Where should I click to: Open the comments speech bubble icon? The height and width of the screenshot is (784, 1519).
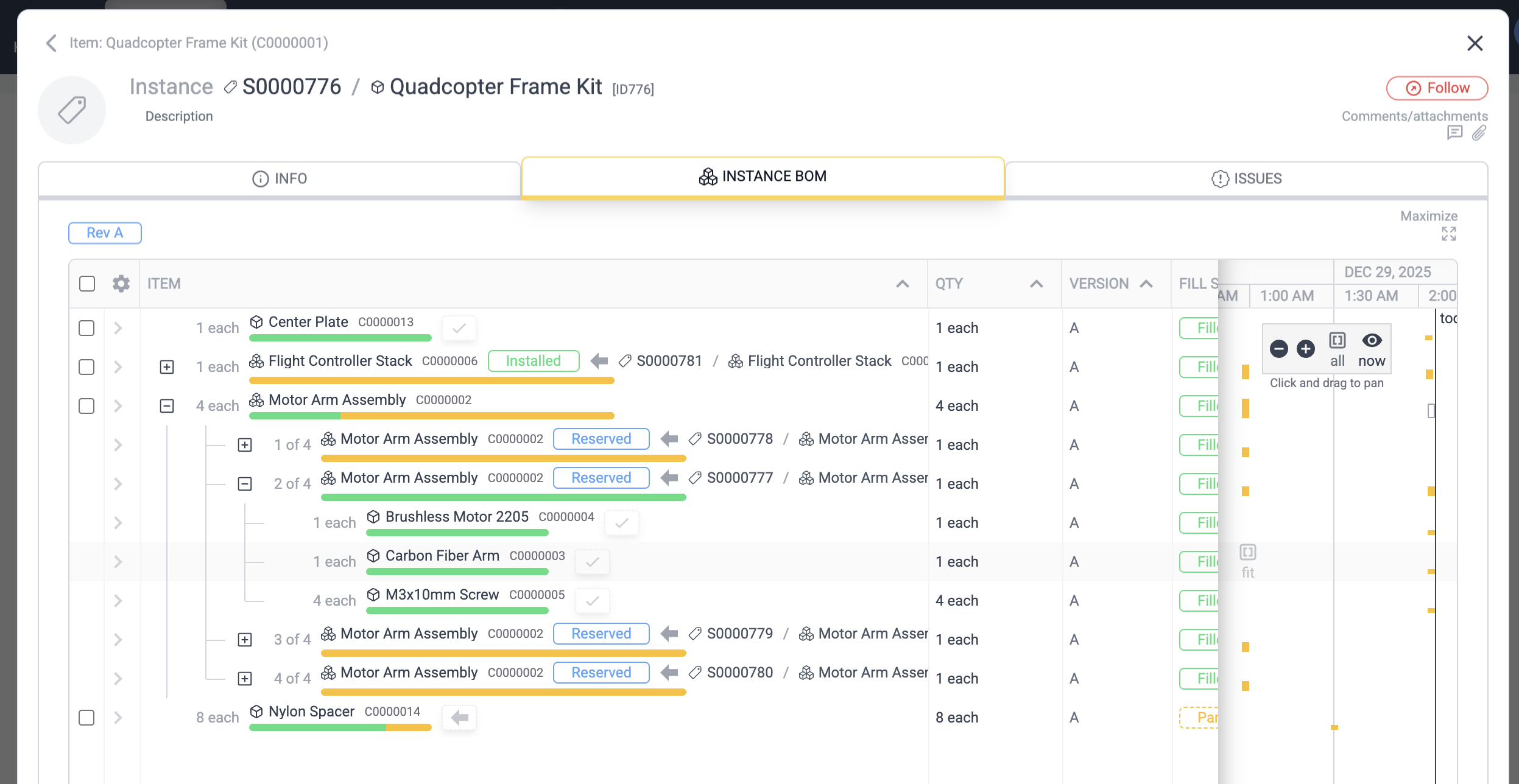click(1454, 133)
